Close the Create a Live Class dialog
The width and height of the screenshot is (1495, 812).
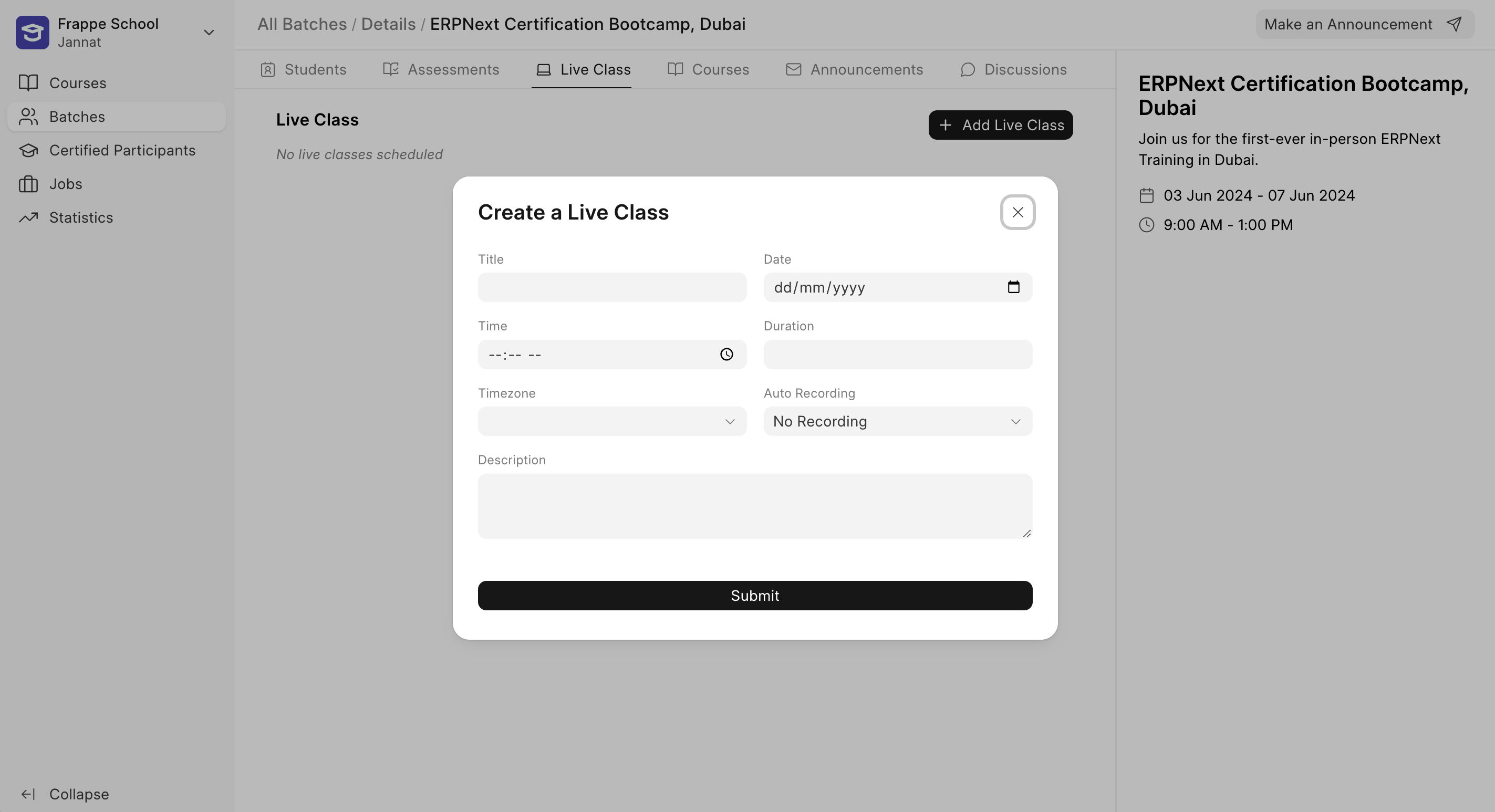click(x=1018, y=212)
